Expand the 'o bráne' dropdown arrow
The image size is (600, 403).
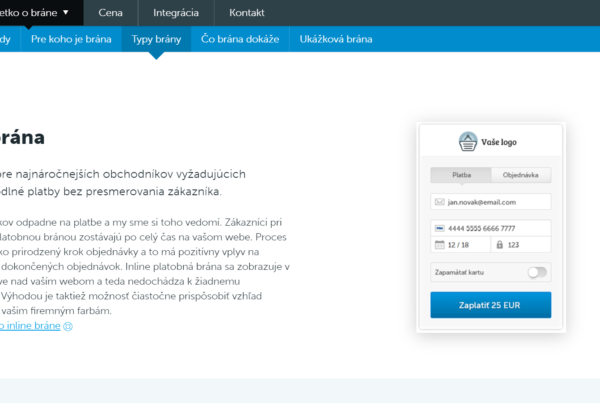[x=66, y=13]
